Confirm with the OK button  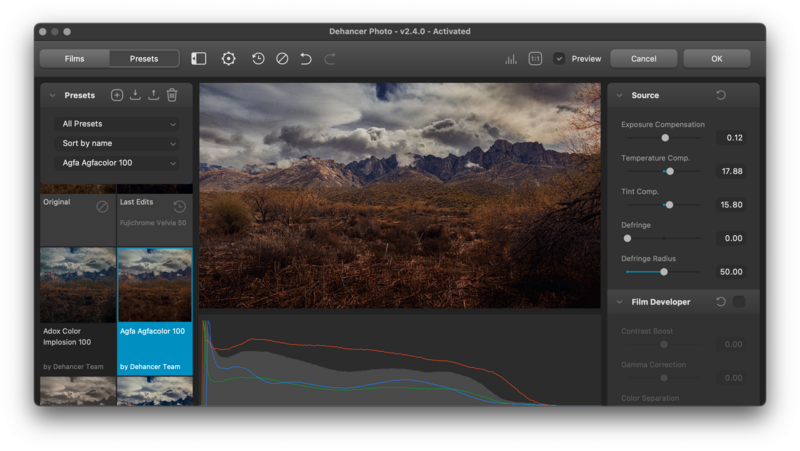[717, 59]
